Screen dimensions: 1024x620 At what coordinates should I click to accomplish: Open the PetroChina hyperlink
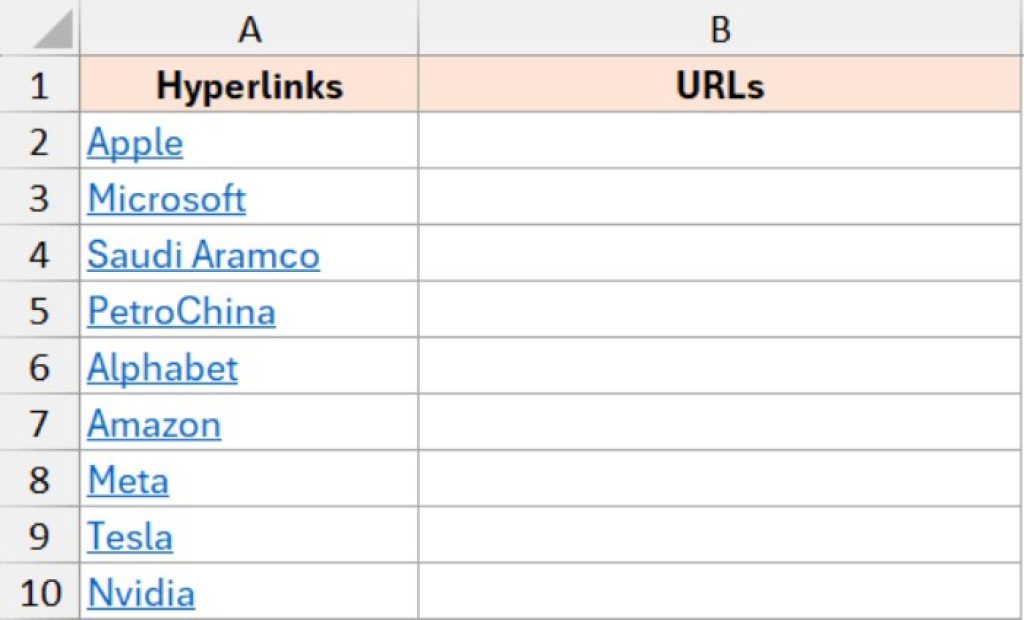[x=182, y=311]
